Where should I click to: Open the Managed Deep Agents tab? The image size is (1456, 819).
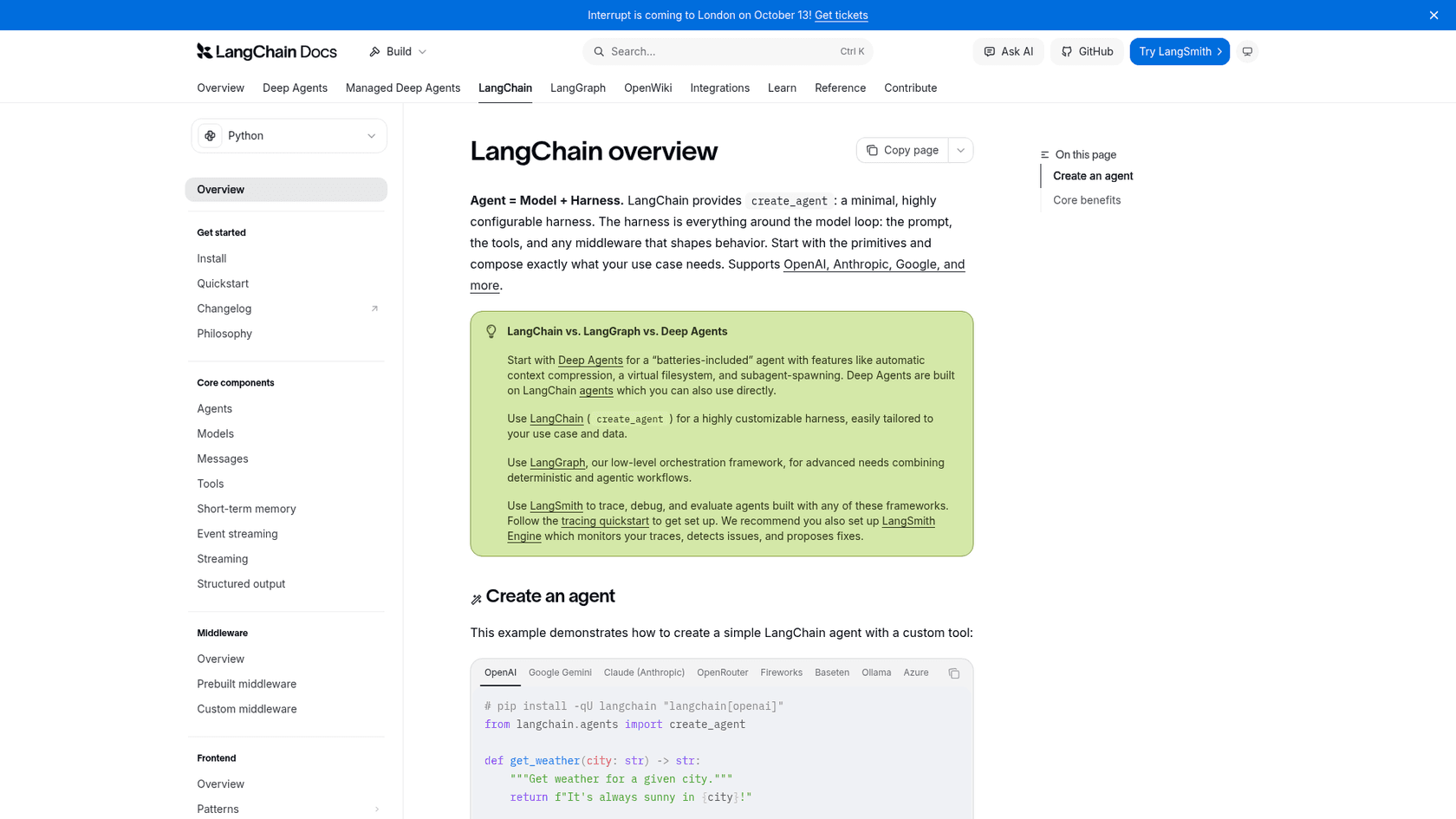403,88
